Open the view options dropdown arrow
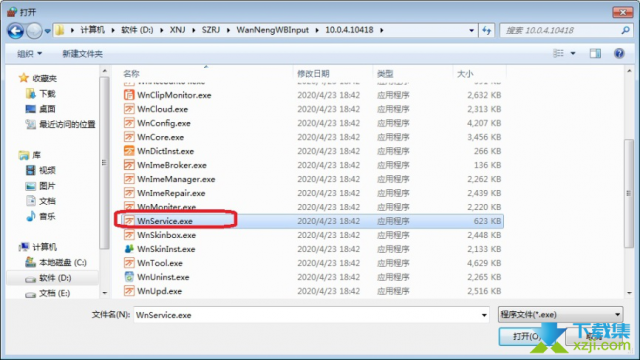This screenshot has height=360, width=640. pos(573,53)
